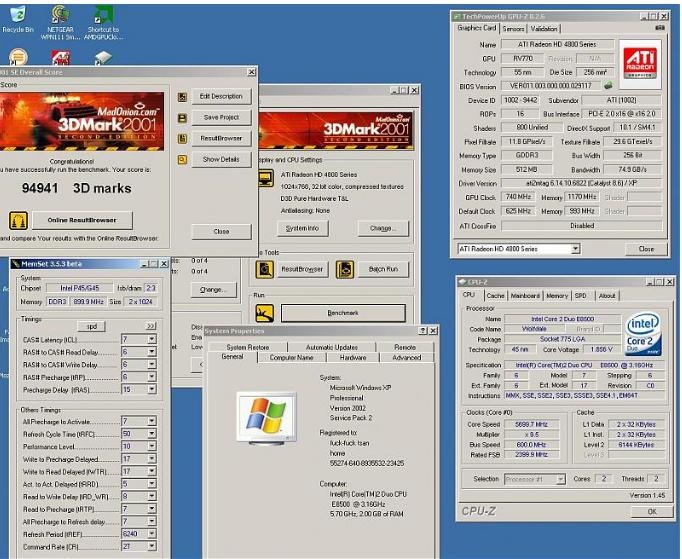The height and width of the screenshot is (559, 682).
Task: Click the magnifier icon beside the Tools ResultBrowser button
Action: coord(264,270)
